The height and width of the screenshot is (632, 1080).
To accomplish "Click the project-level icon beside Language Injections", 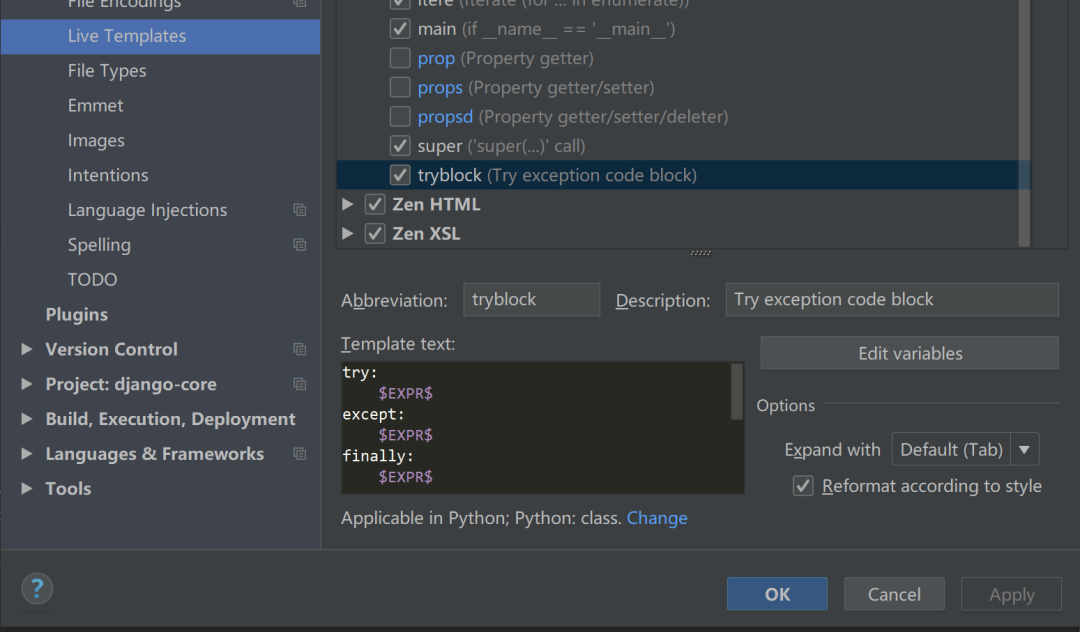I will 299,210.
